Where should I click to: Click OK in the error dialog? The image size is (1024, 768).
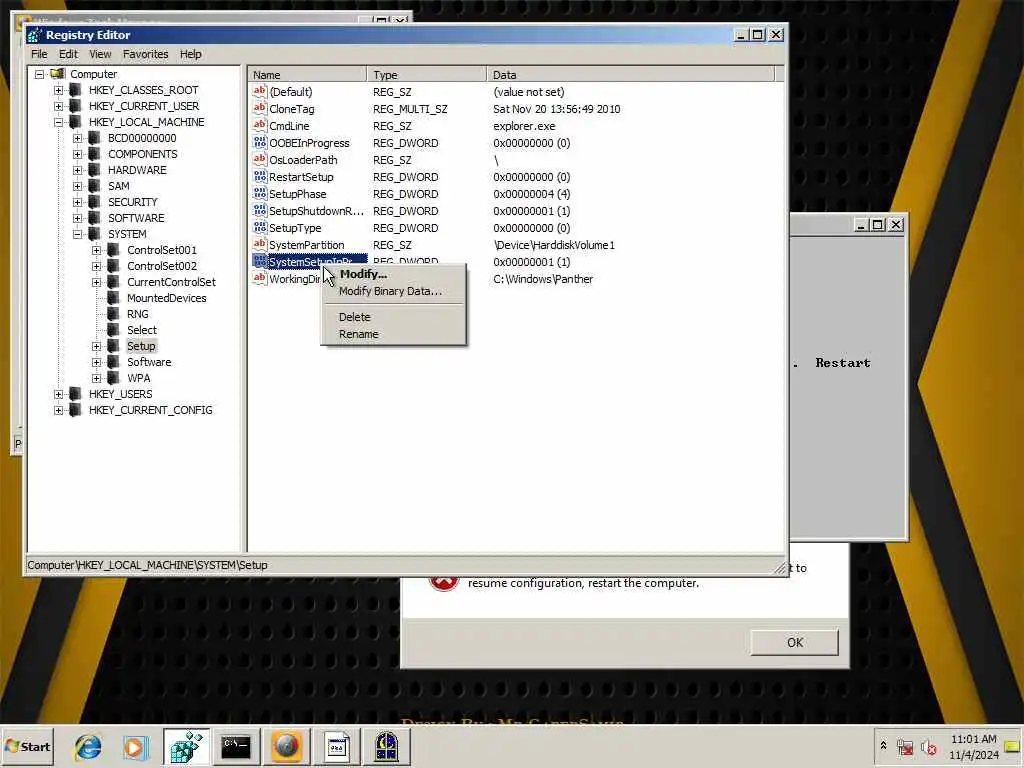pos(794,643)
